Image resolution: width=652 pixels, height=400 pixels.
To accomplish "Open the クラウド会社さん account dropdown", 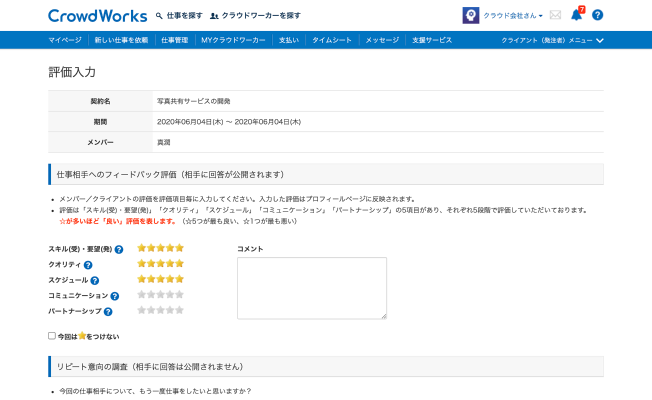I will [512, 16].
